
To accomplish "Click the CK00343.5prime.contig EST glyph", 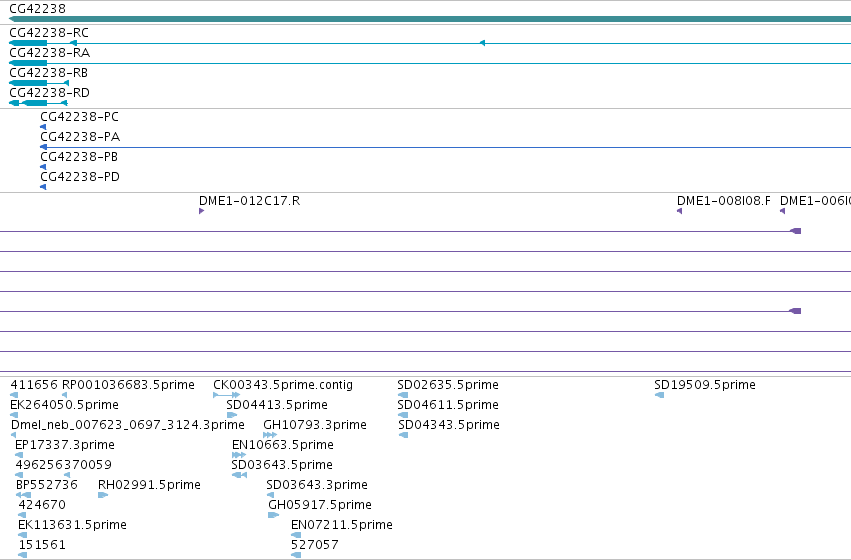I will (226, 395).
